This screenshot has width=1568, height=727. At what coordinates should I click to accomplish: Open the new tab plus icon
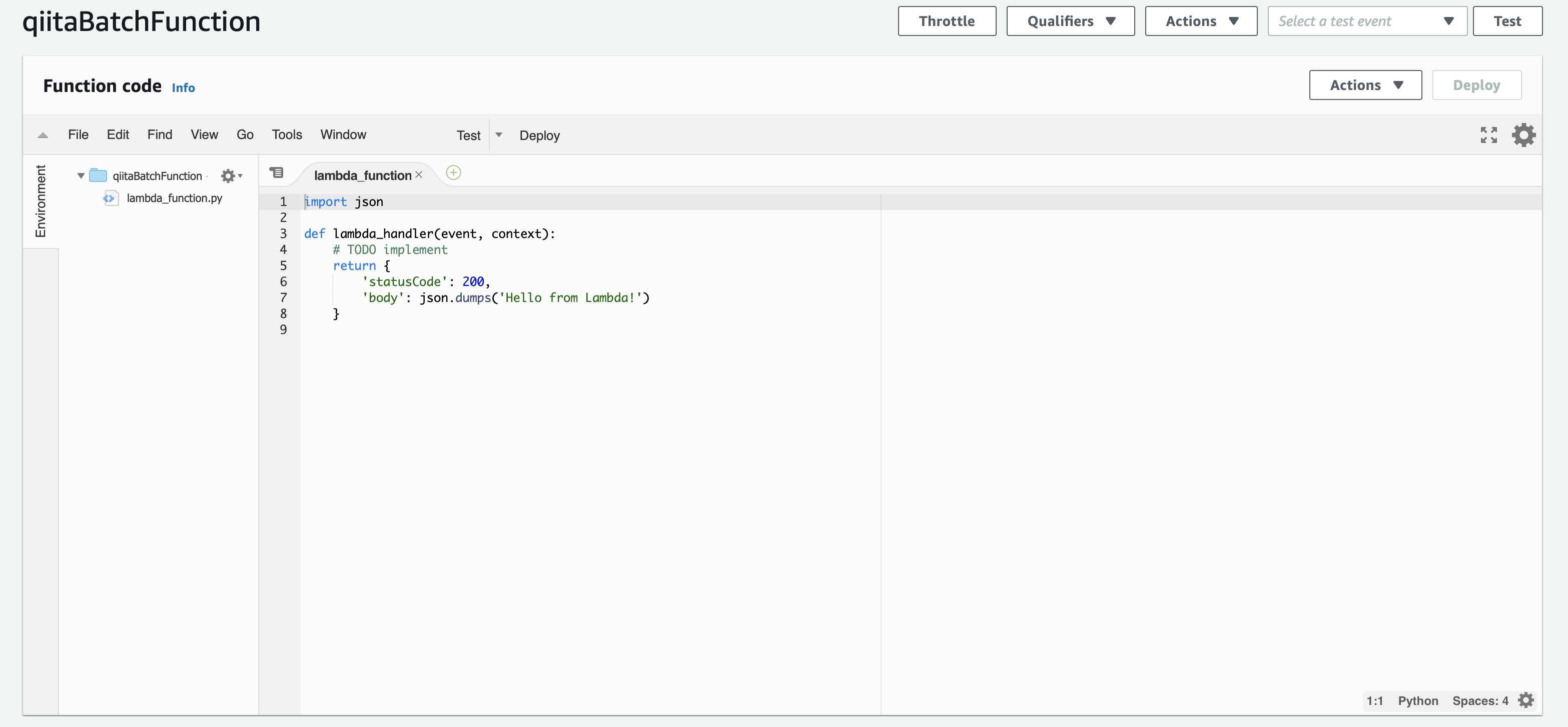(x=453, y=173)
